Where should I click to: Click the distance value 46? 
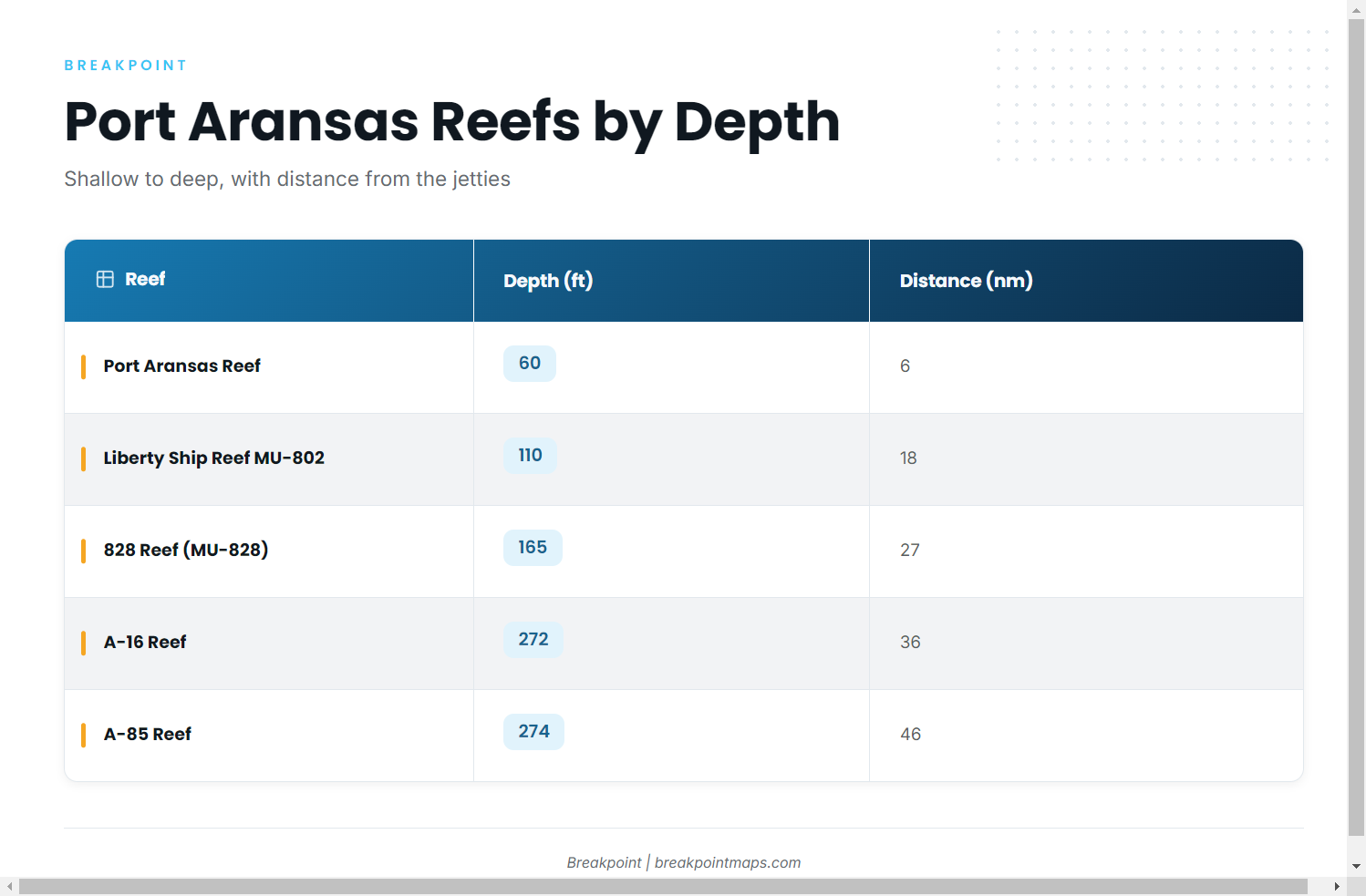(x=910, y=734)
